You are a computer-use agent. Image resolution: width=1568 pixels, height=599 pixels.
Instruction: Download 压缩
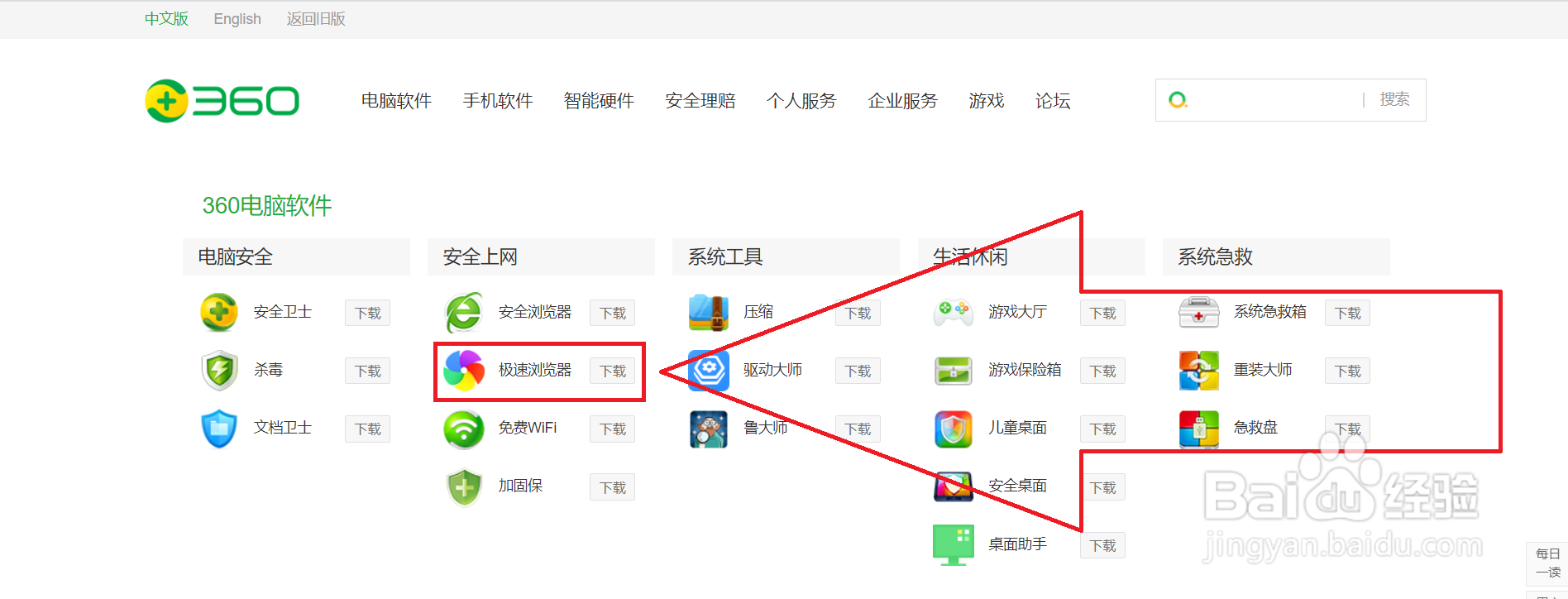[x=858, y=313]
